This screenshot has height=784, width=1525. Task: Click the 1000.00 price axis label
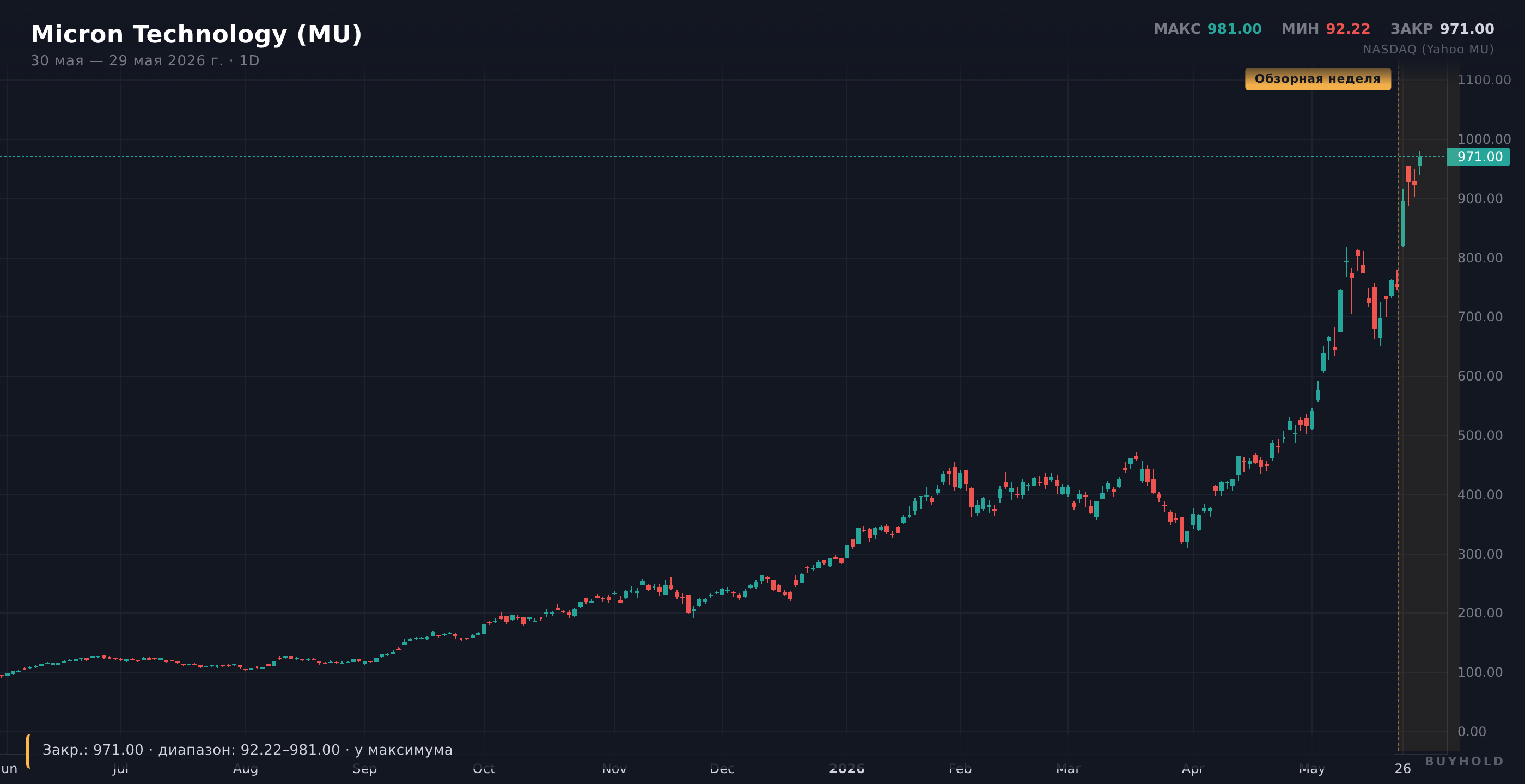point(1484,139)
